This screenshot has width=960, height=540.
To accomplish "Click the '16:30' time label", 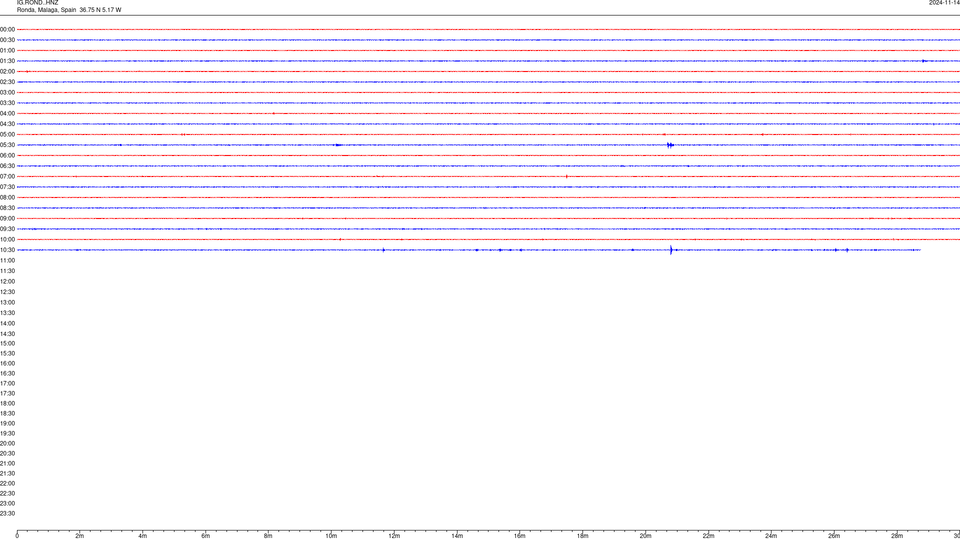I will point(7,373).
